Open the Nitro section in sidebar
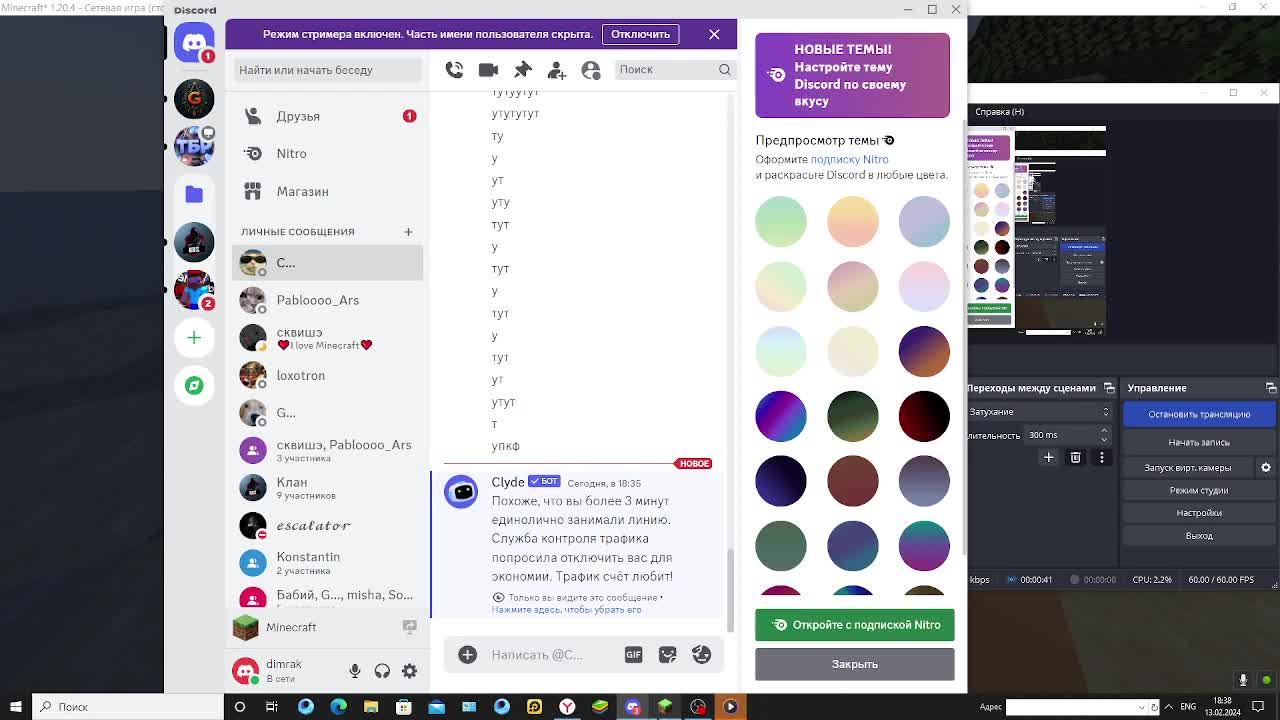 [328, 154]
